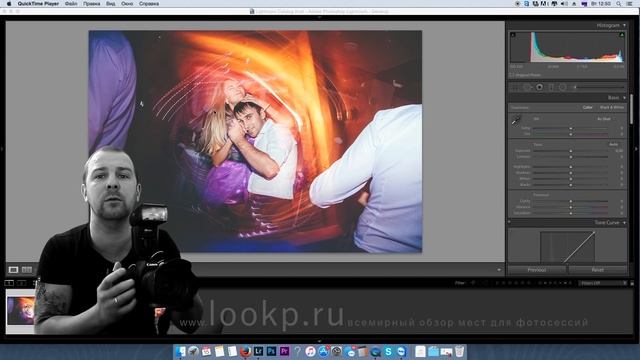
Task: Collapse the Histogram panel
Action: coord(624,25)
